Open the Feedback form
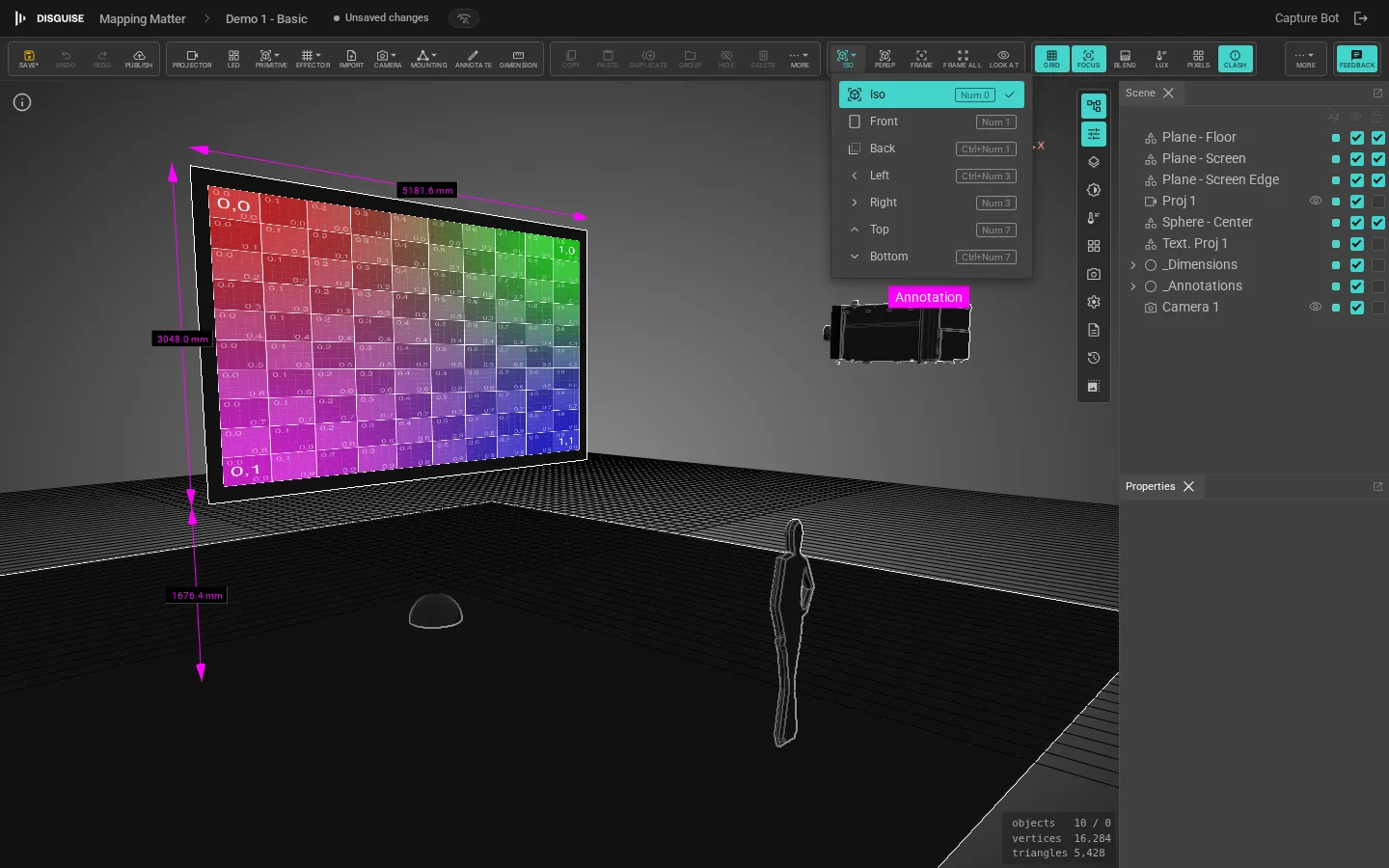 click(x=1356, y=59)
